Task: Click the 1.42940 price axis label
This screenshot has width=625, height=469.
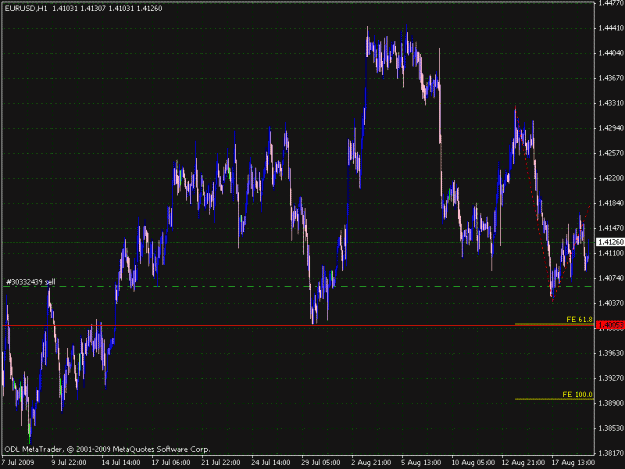Action: (611, 128)
